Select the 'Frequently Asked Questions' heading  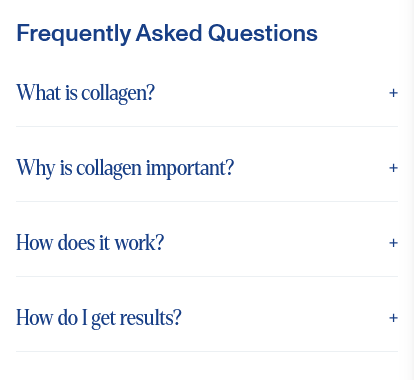point(167,33)
